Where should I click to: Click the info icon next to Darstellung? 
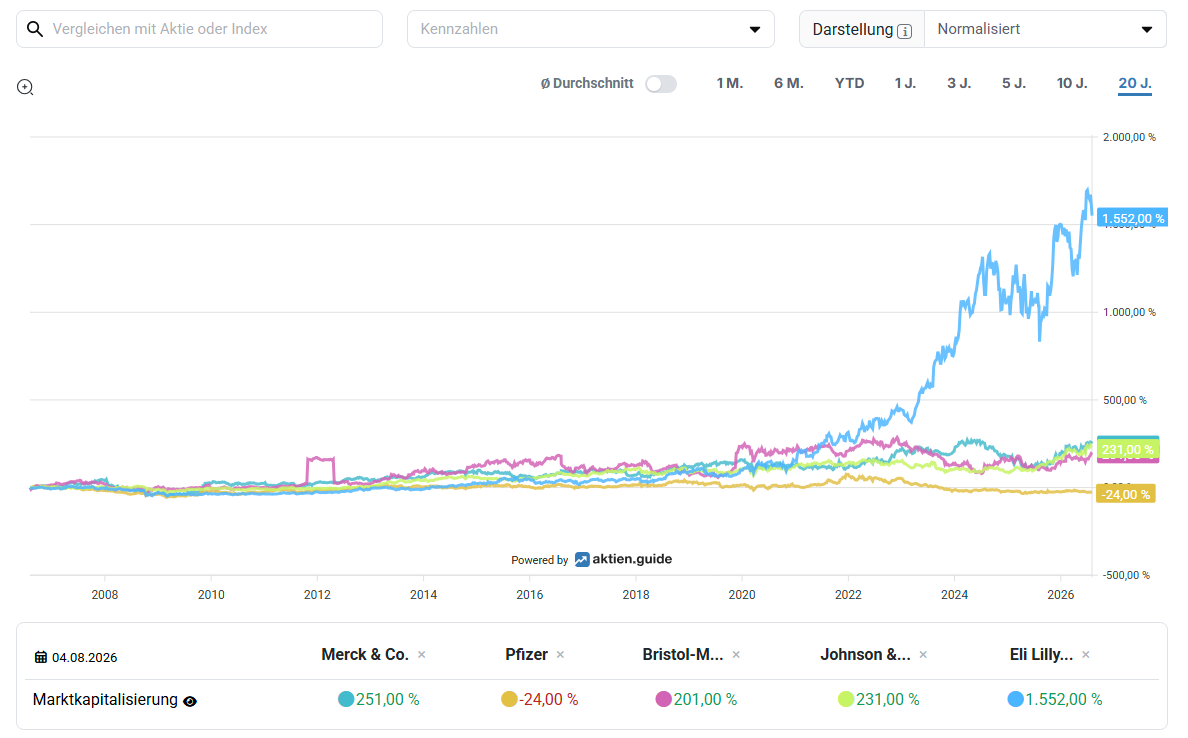[x=905, y=31]
